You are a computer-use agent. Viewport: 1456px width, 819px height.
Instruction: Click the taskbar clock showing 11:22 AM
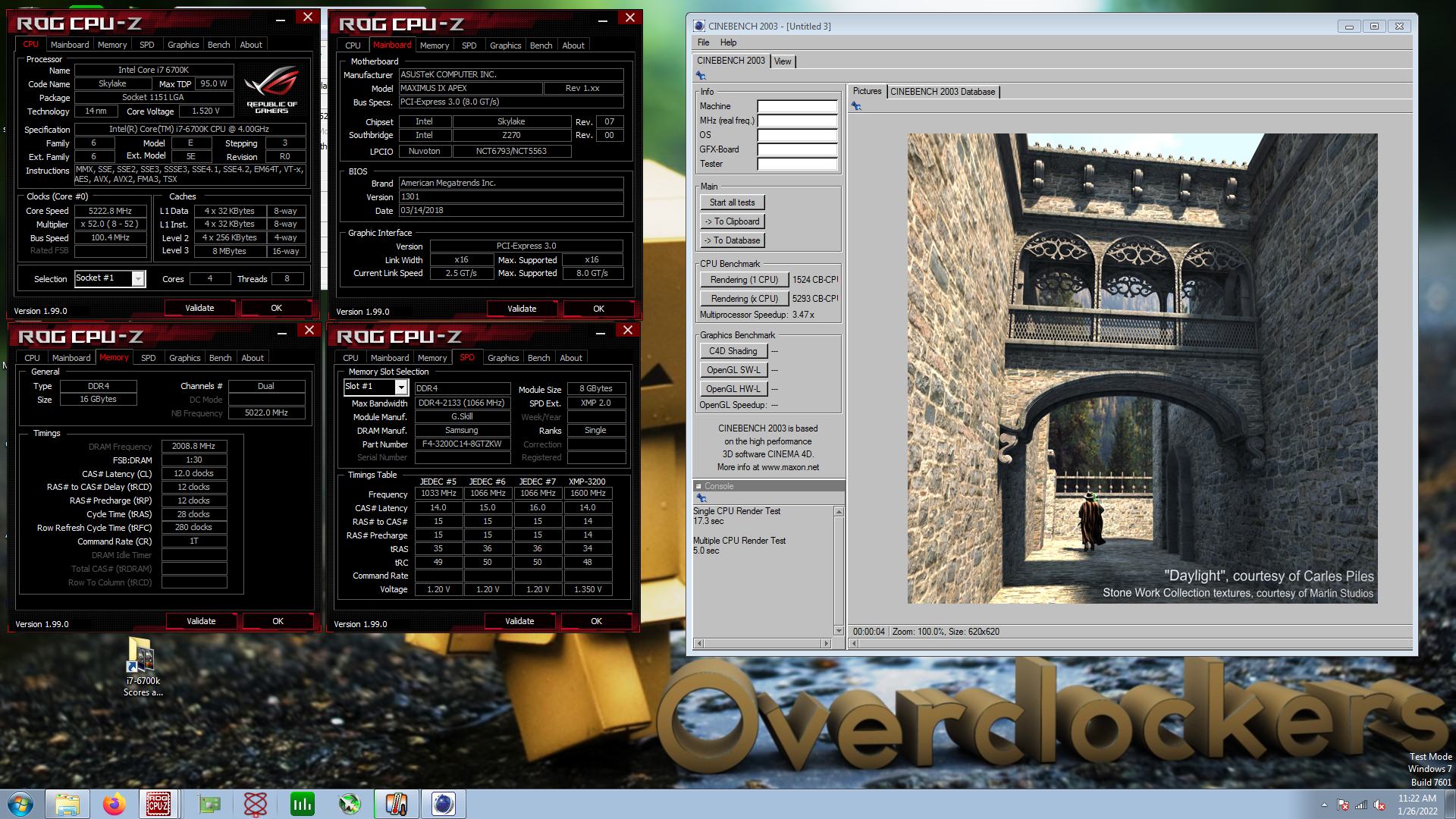[x=1417, y=805]
